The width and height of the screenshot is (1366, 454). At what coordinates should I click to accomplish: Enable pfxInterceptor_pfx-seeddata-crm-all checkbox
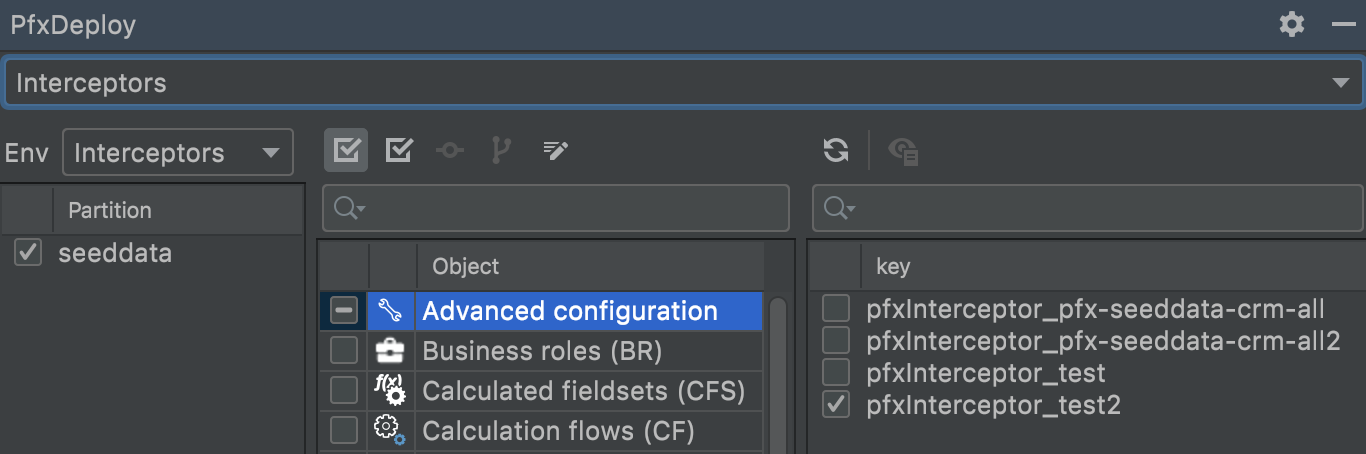pos(836,309)
